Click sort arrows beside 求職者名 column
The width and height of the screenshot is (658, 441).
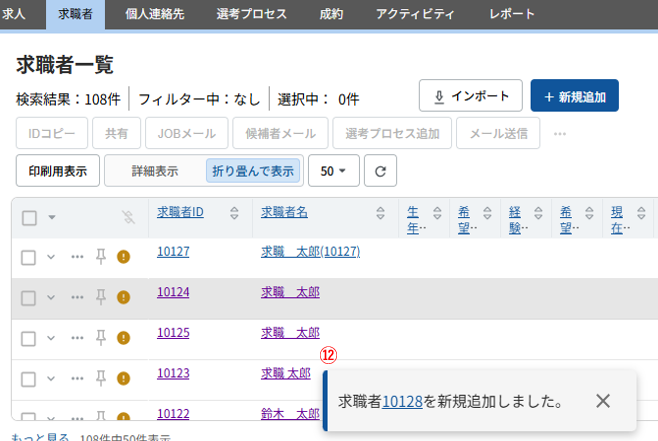(x=380, y=213)
